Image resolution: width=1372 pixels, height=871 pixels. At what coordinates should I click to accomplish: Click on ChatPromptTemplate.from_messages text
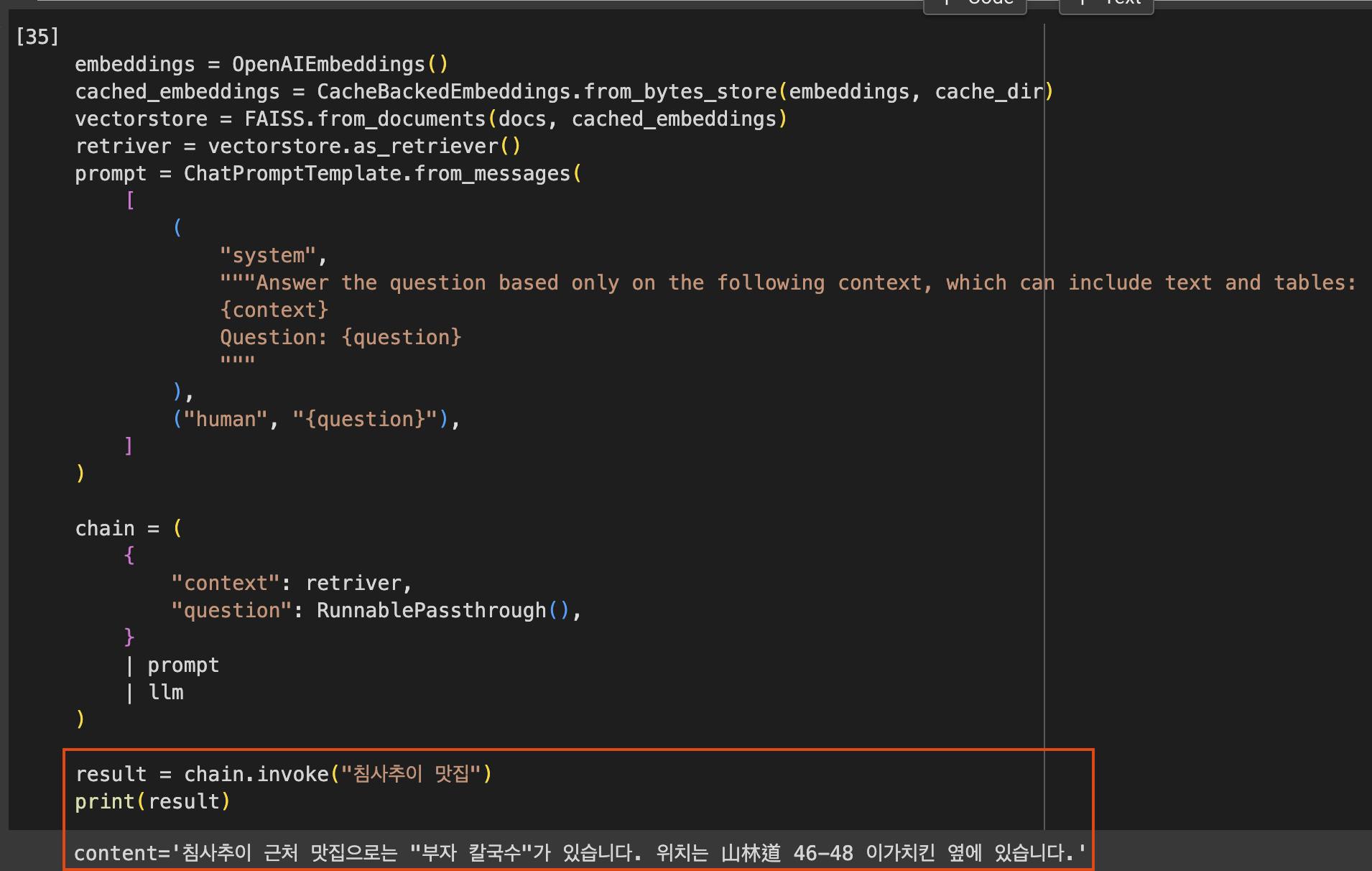[x=376, y=174]
